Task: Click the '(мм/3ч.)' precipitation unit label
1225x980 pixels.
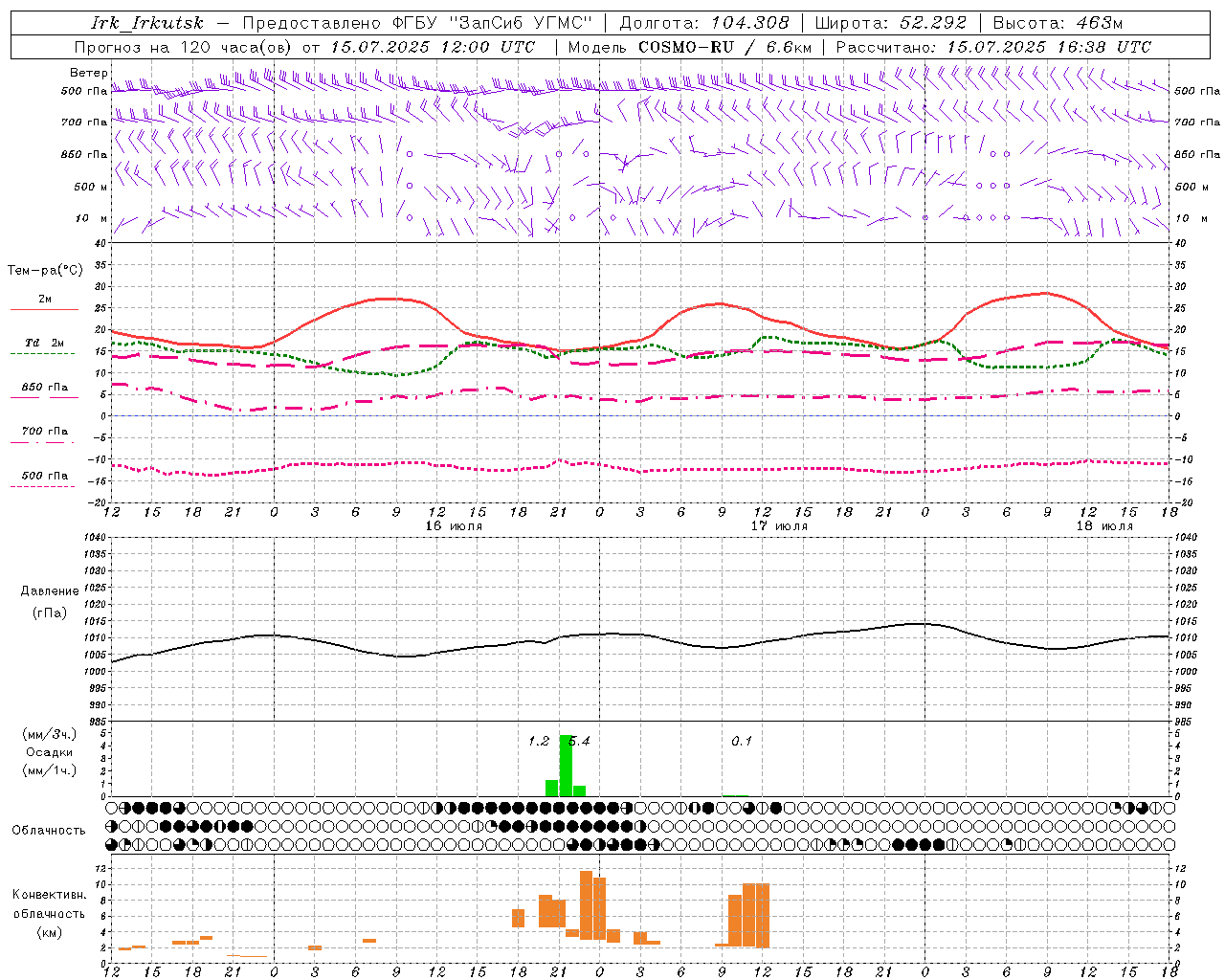Action: (x=49, y=734)
